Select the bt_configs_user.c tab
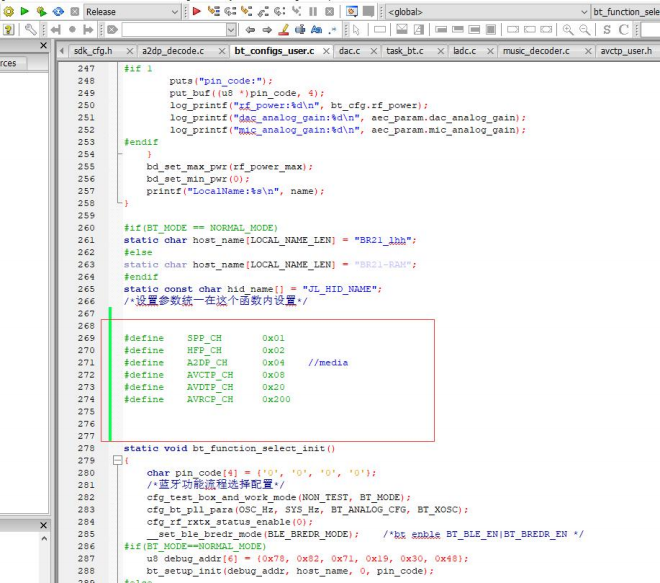The width and height of the screenshot is (660, 583). coord(274,51)
